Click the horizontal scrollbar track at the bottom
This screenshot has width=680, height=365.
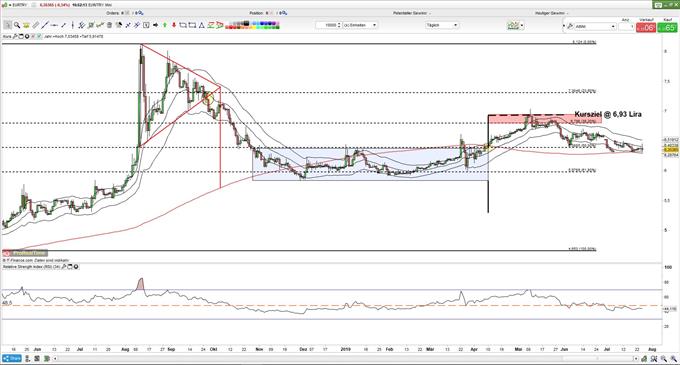point(347,358)
